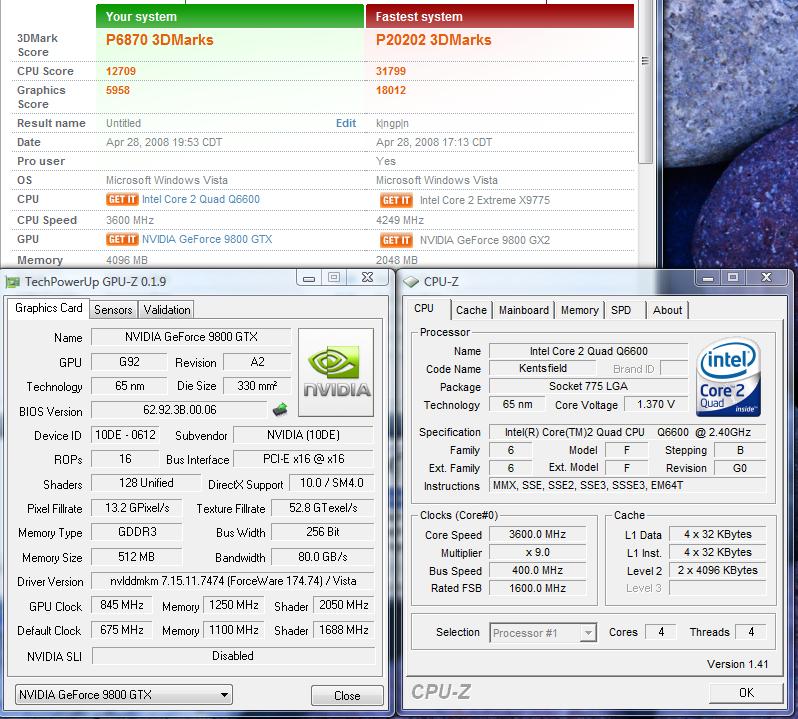Open the NVIDIA GeForce 9800 GTX link
The height and width of the screenshot is (719, 798).
(x=207, y=239)
